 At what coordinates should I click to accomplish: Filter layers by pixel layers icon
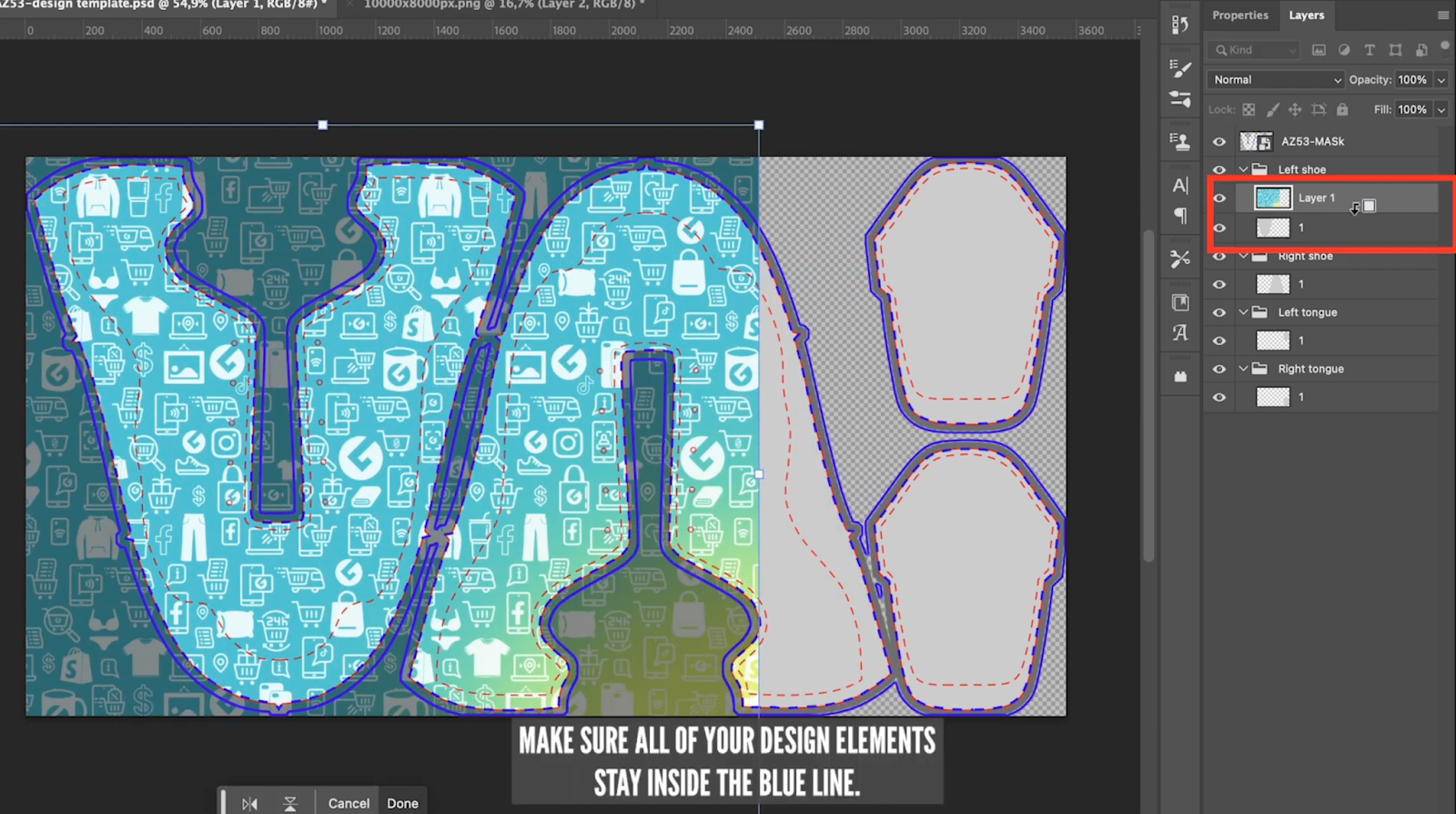1319,50
